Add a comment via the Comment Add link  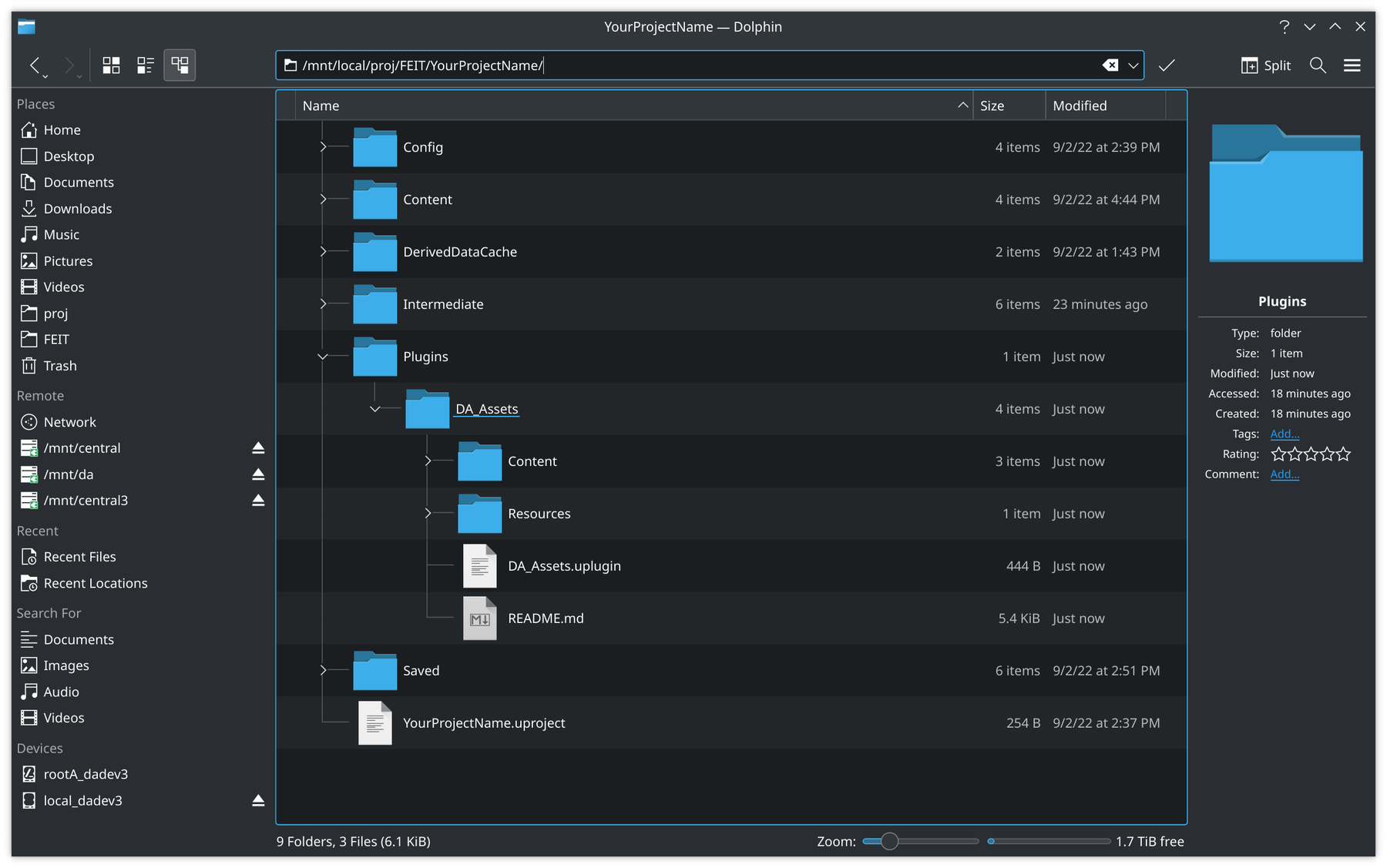[x=1285, y=474]
